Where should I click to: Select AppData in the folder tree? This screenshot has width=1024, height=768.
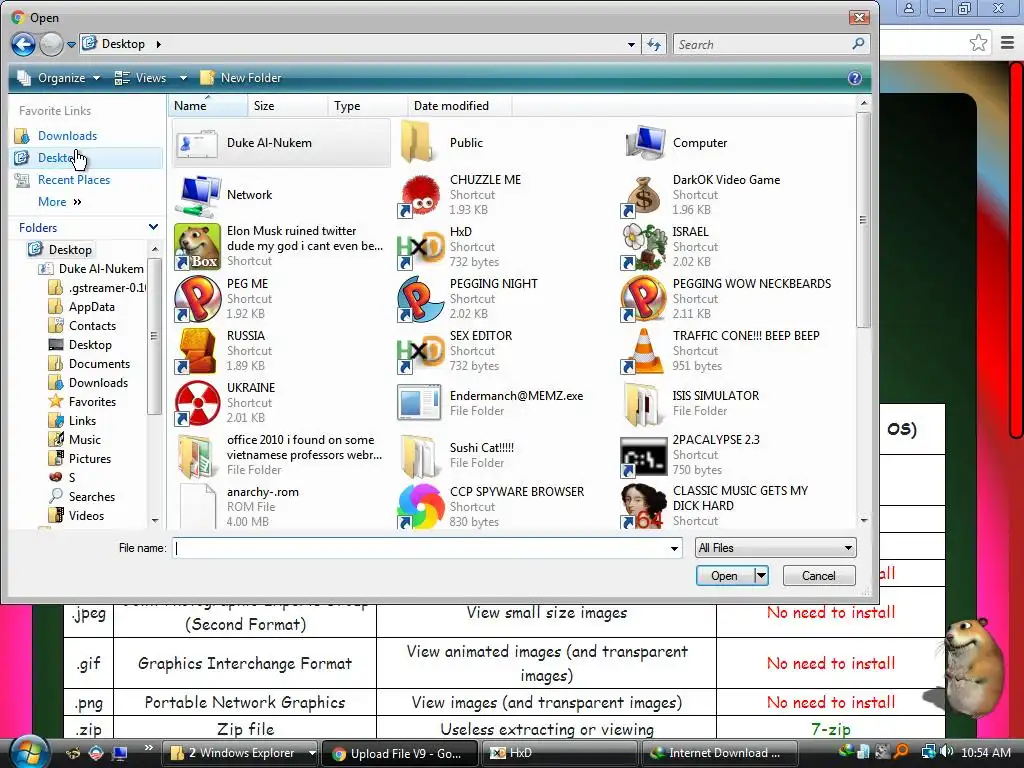91,306
